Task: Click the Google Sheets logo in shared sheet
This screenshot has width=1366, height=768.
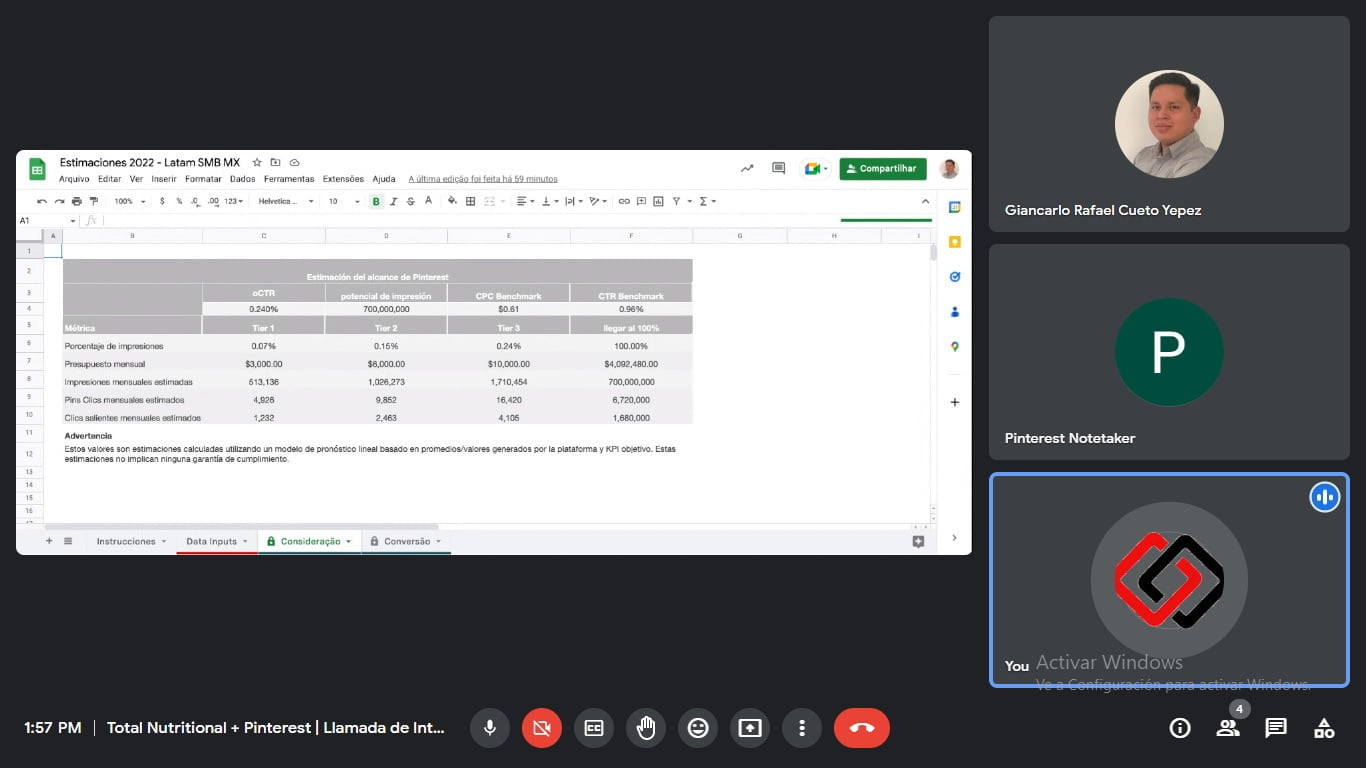Action: point(37,169)
